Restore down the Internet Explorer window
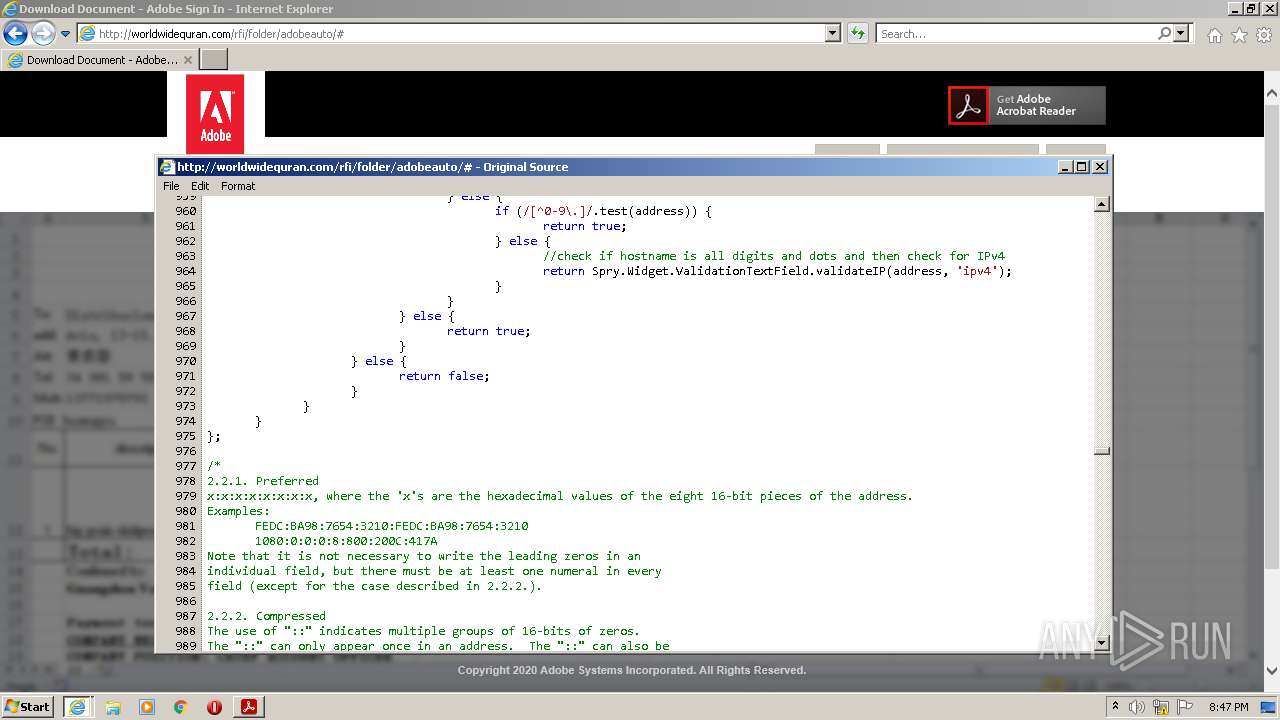The height and width of the screenshot is (720, 1280). pyautogui.click(x=1251, y=9)
